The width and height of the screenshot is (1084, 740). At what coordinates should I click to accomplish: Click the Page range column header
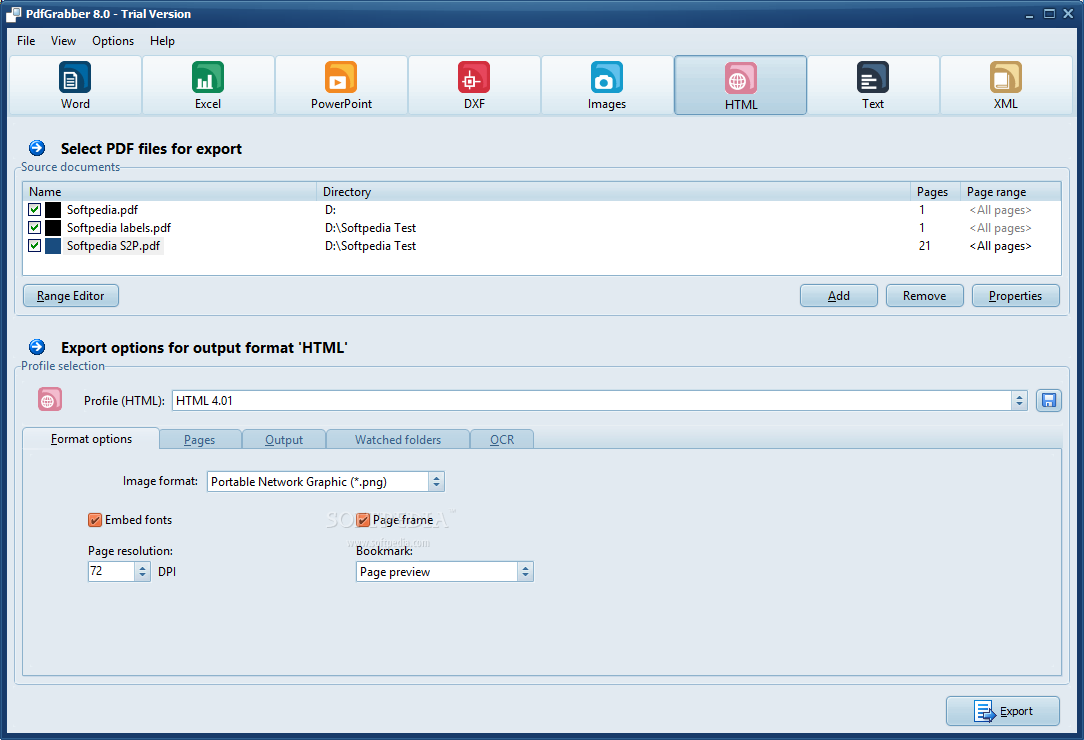1011,192
